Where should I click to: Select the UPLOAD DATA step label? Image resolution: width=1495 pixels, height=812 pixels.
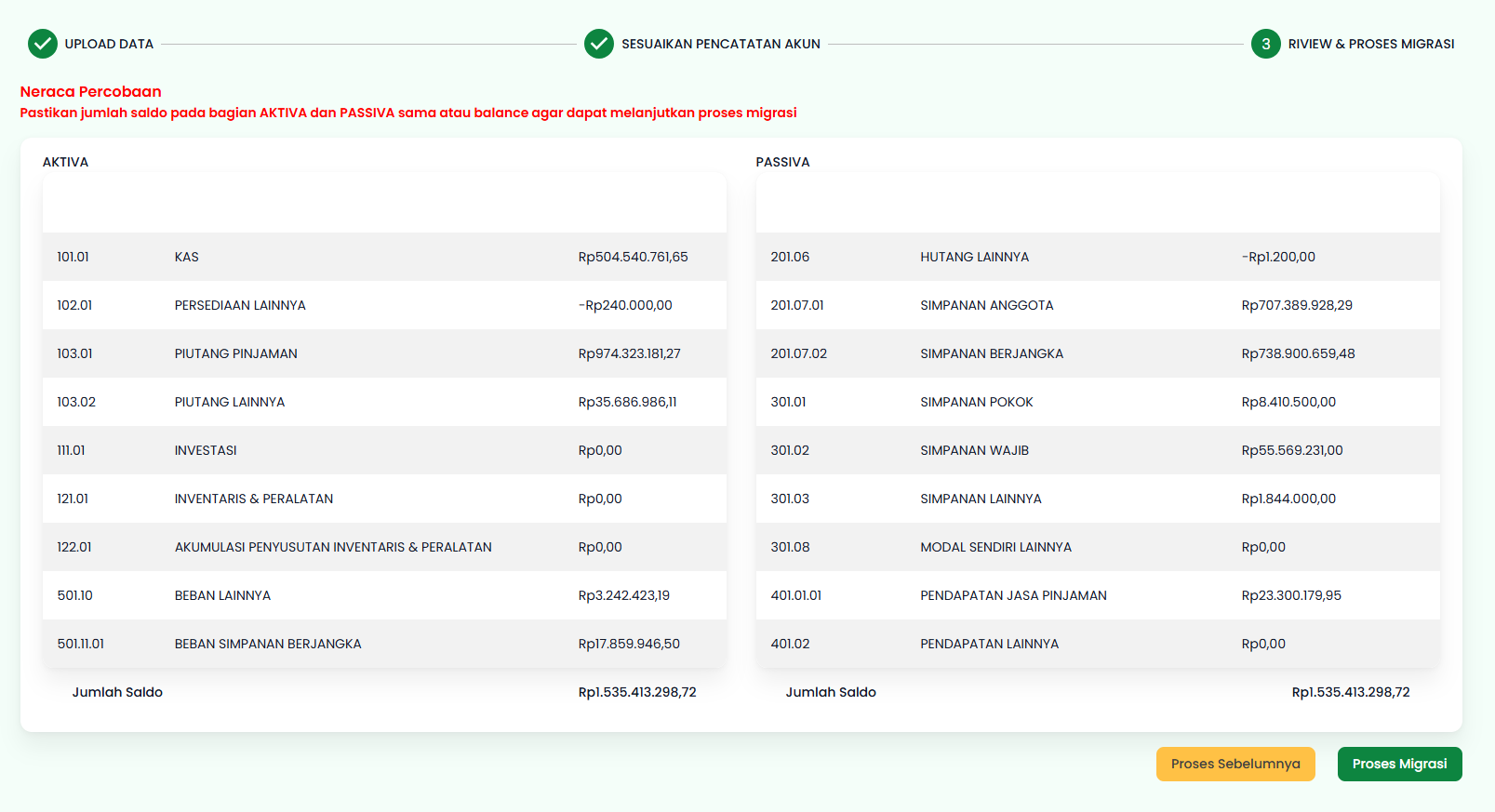coord(109,44)
